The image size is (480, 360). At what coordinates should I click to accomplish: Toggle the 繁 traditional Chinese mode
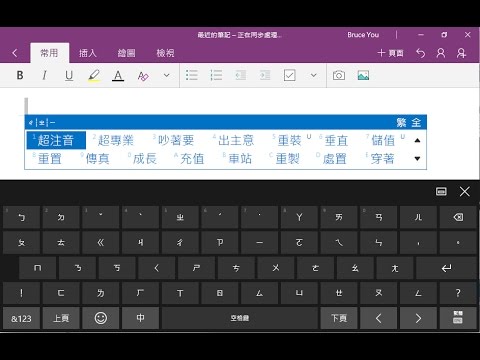[x=401, y=123]
